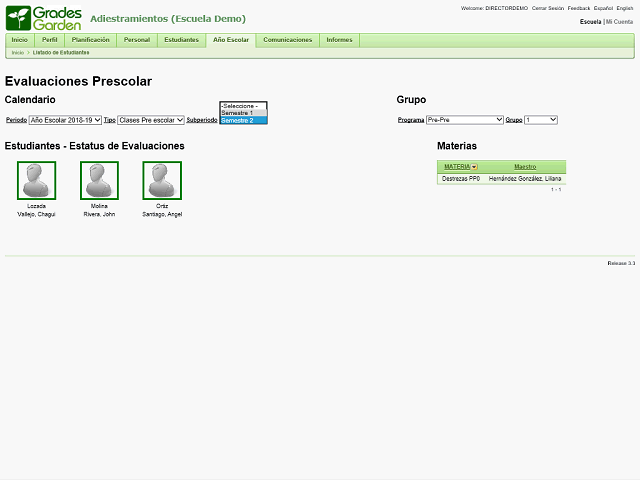640x480 pixels.
Task: Open Molina Rivera, John's student avatar
Action: click(99, 181)
